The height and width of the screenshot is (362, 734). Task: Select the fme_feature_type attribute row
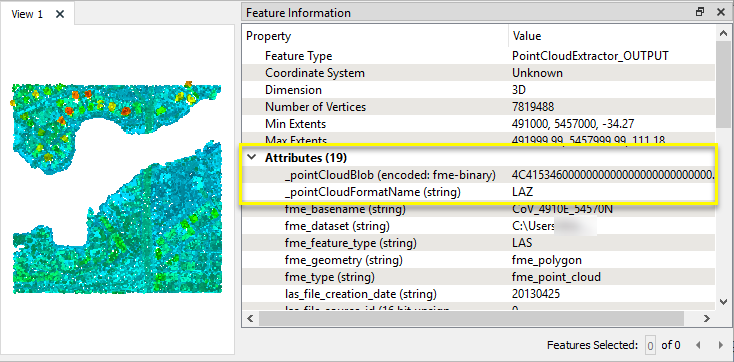tap(479, 244)
